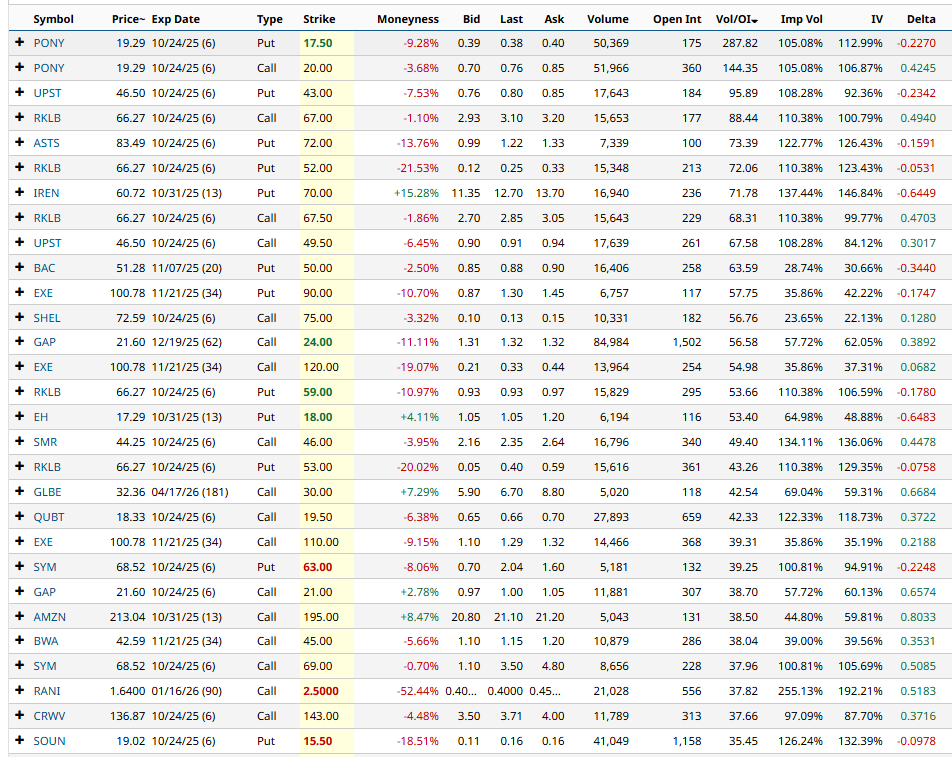Viewport: 952px width, 757px height.
Task: Expand the PONY 20.00 Call row
Action: point(19,67)
